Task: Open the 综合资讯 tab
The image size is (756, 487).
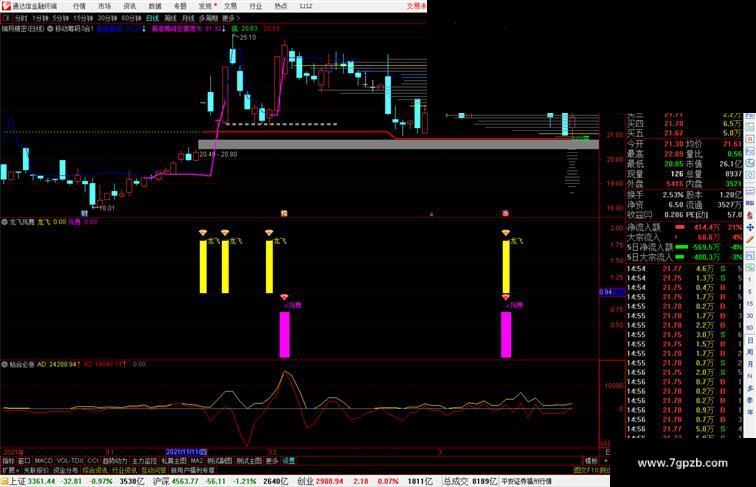Action: coord(95,471)
